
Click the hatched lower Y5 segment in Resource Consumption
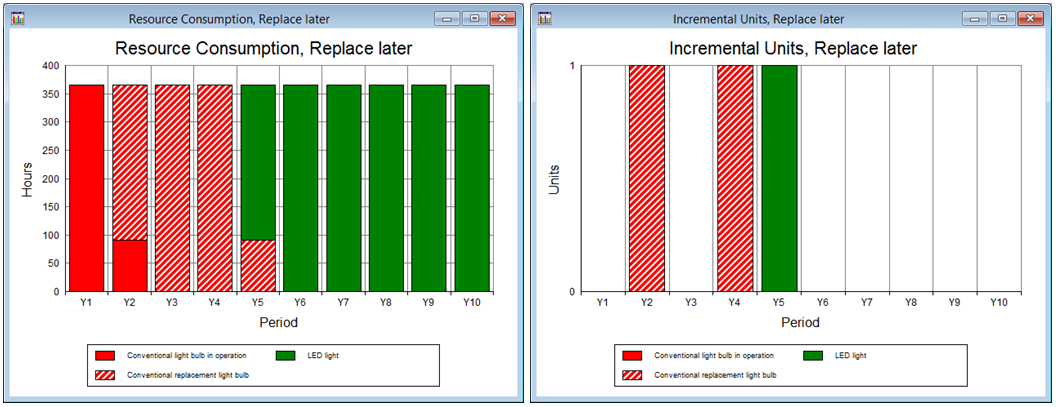(x=258, y=266)
